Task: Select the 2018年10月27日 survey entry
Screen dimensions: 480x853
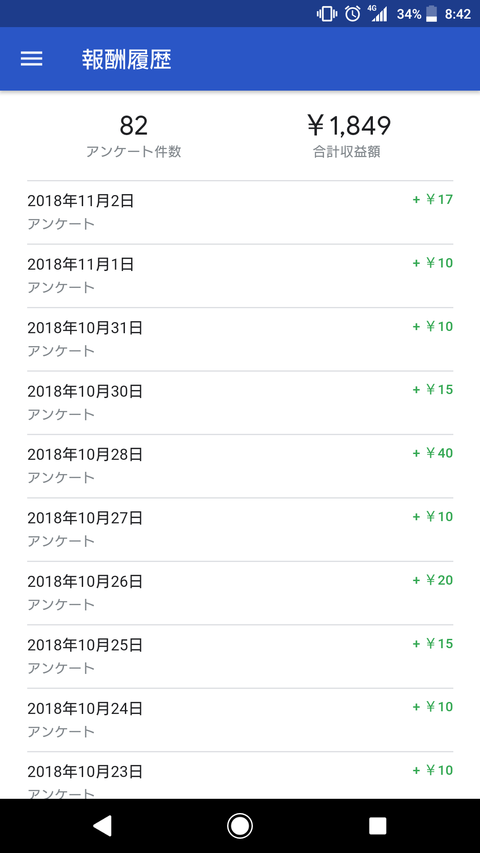Action: pos(240,529)
